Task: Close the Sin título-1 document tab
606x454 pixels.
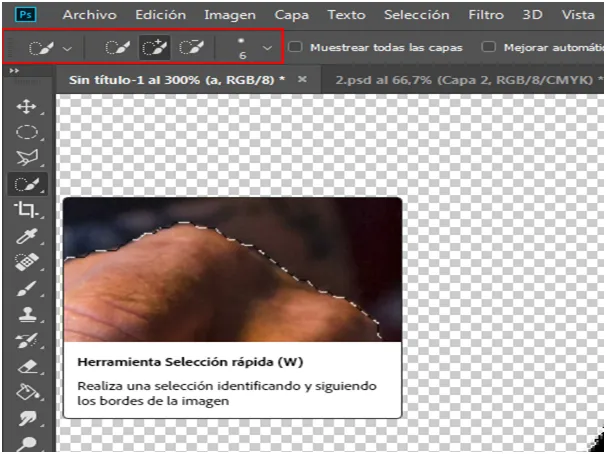Action: click(x=302, y=79)
